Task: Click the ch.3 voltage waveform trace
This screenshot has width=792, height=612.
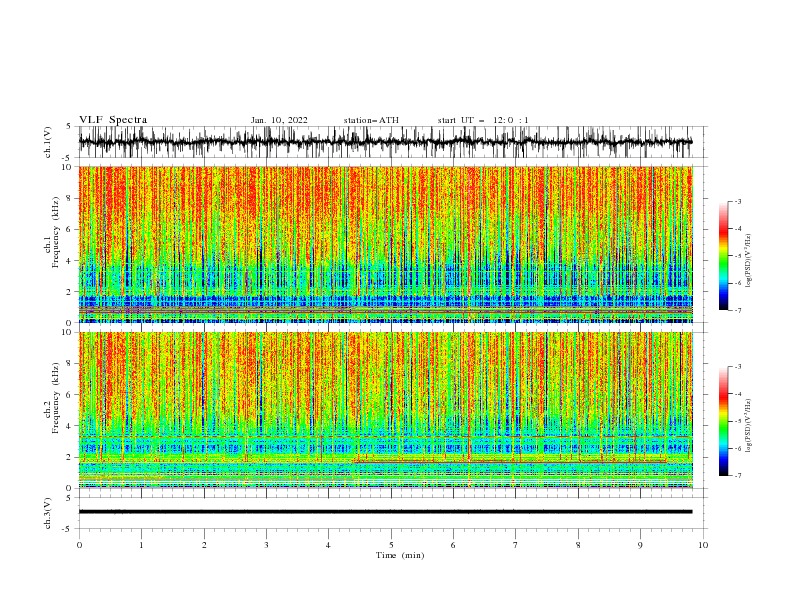Action: tap(385, 512)
